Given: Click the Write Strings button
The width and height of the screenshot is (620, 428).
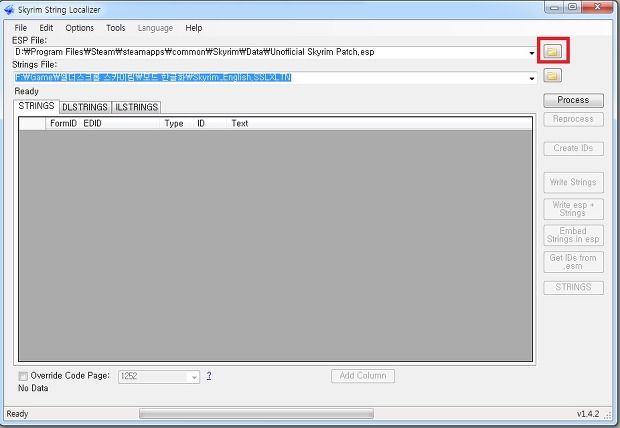Looking at the screenshot, I should coord(573,182).
